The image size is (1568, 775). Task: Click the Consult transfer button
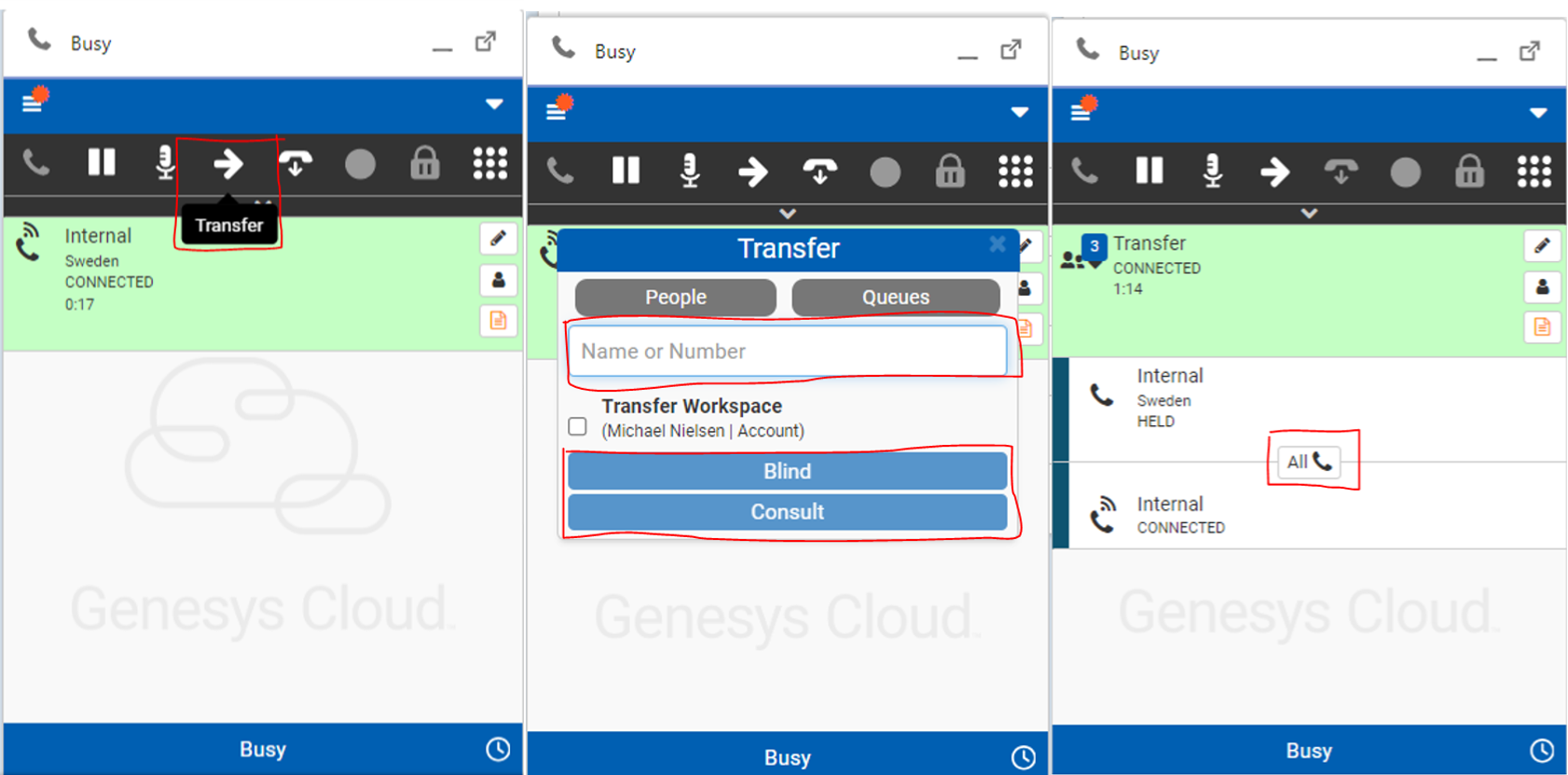pos(788,512)
